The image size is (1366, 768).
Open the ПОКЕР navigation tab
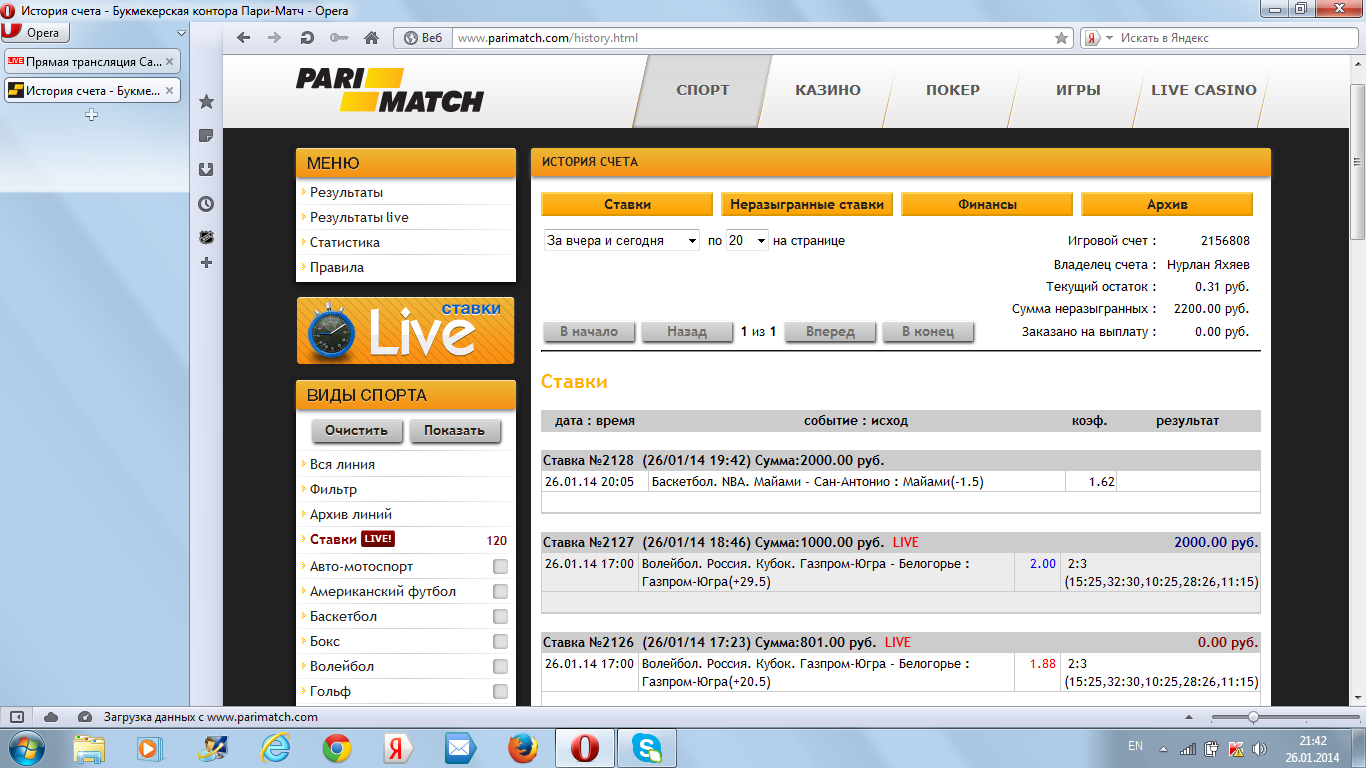(952, 90)
